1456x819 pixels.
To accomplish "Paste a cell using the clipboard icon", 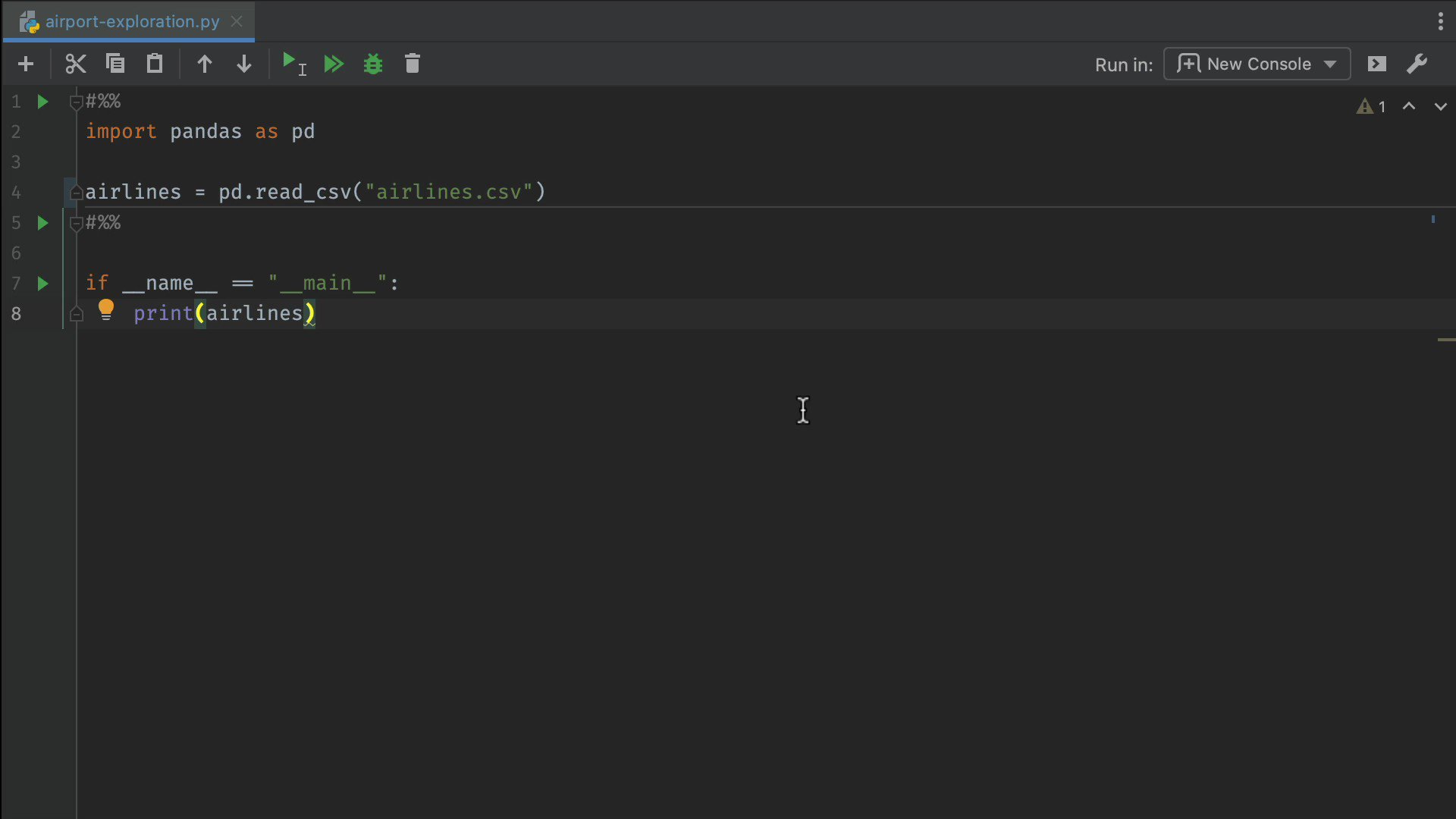I will pyautogui.click(x=154, y=64).
